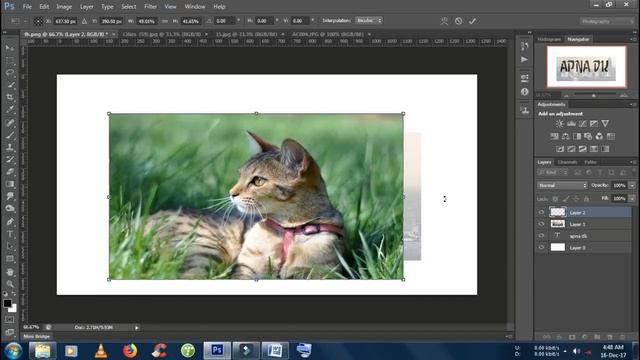
Task: Add a Levels adjustment
Action: pyautogui.click(x=571, y=124)
